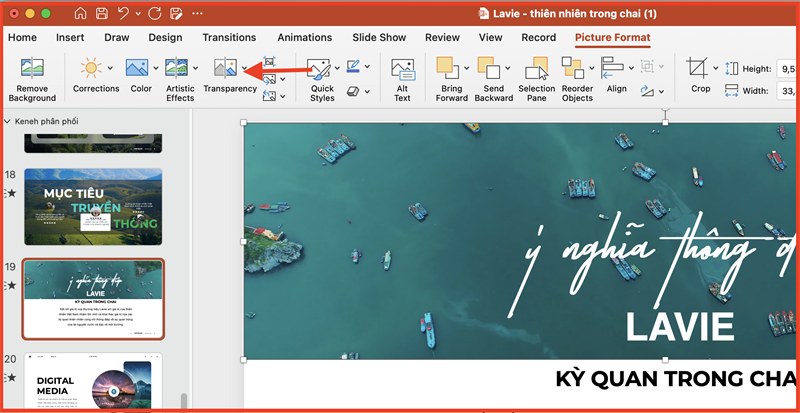
Task: Open the Align dropdown menu
Action: [x=631, y=68]
